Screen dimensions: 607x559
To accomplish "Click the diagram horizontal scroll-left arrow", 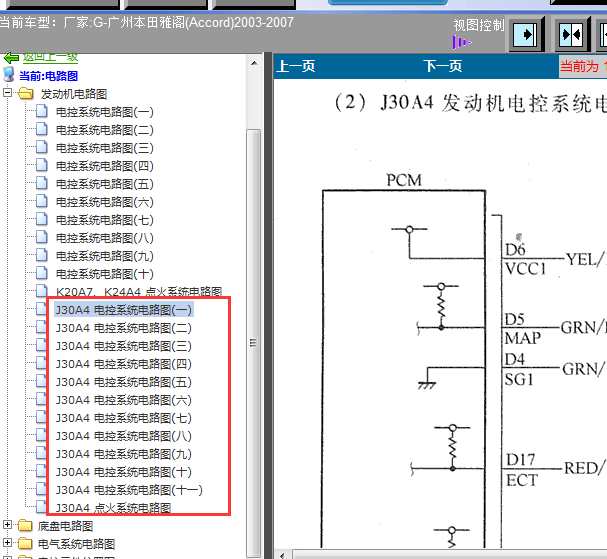I will tap(282, 555).
